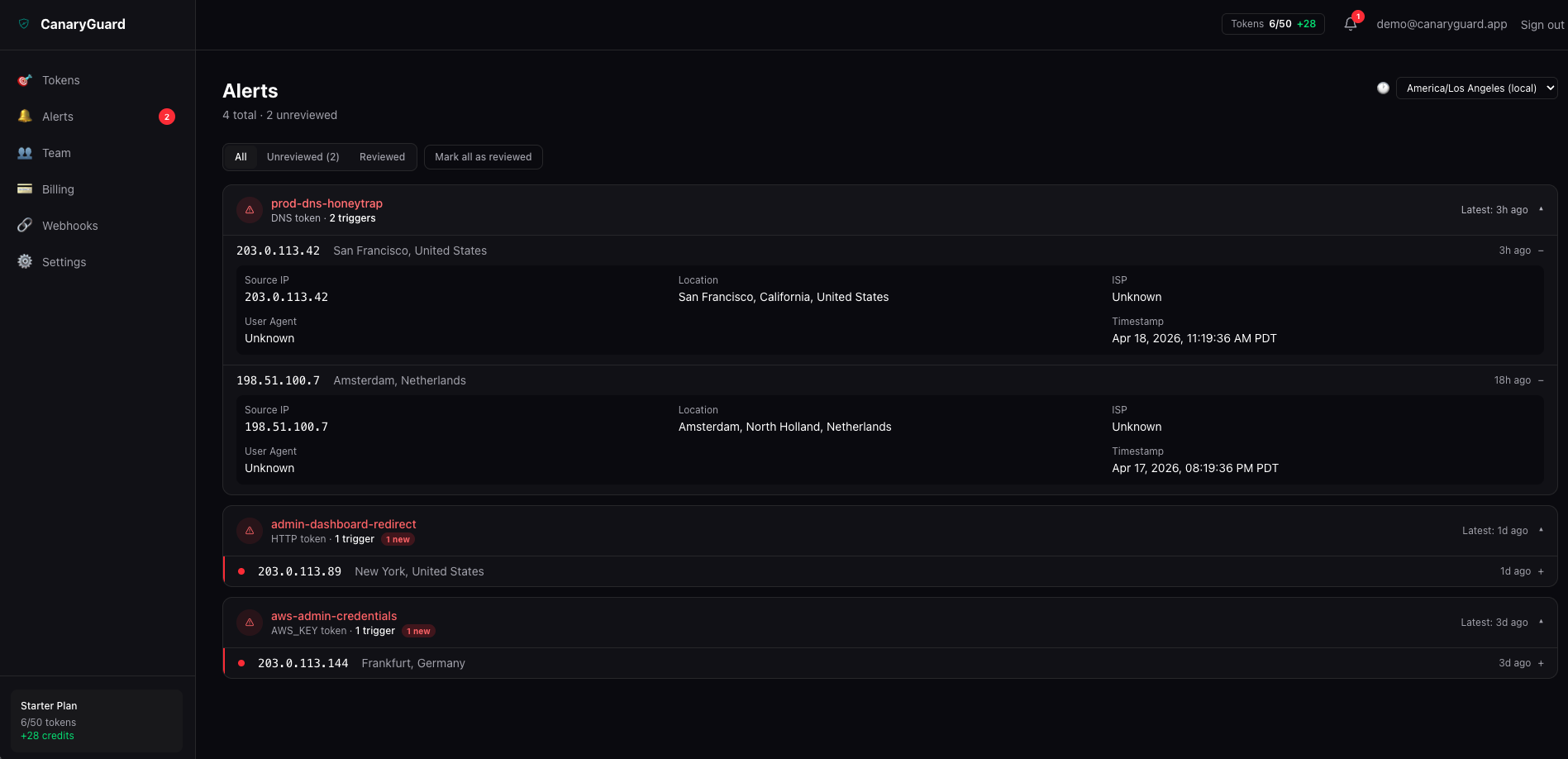
Task: Click the Tokens target icon in sidebar
Action: [x=25, y=80]
